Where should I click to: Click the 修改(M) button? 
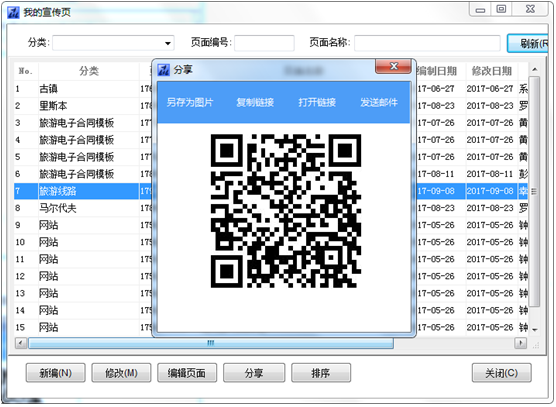coord(121,373)
